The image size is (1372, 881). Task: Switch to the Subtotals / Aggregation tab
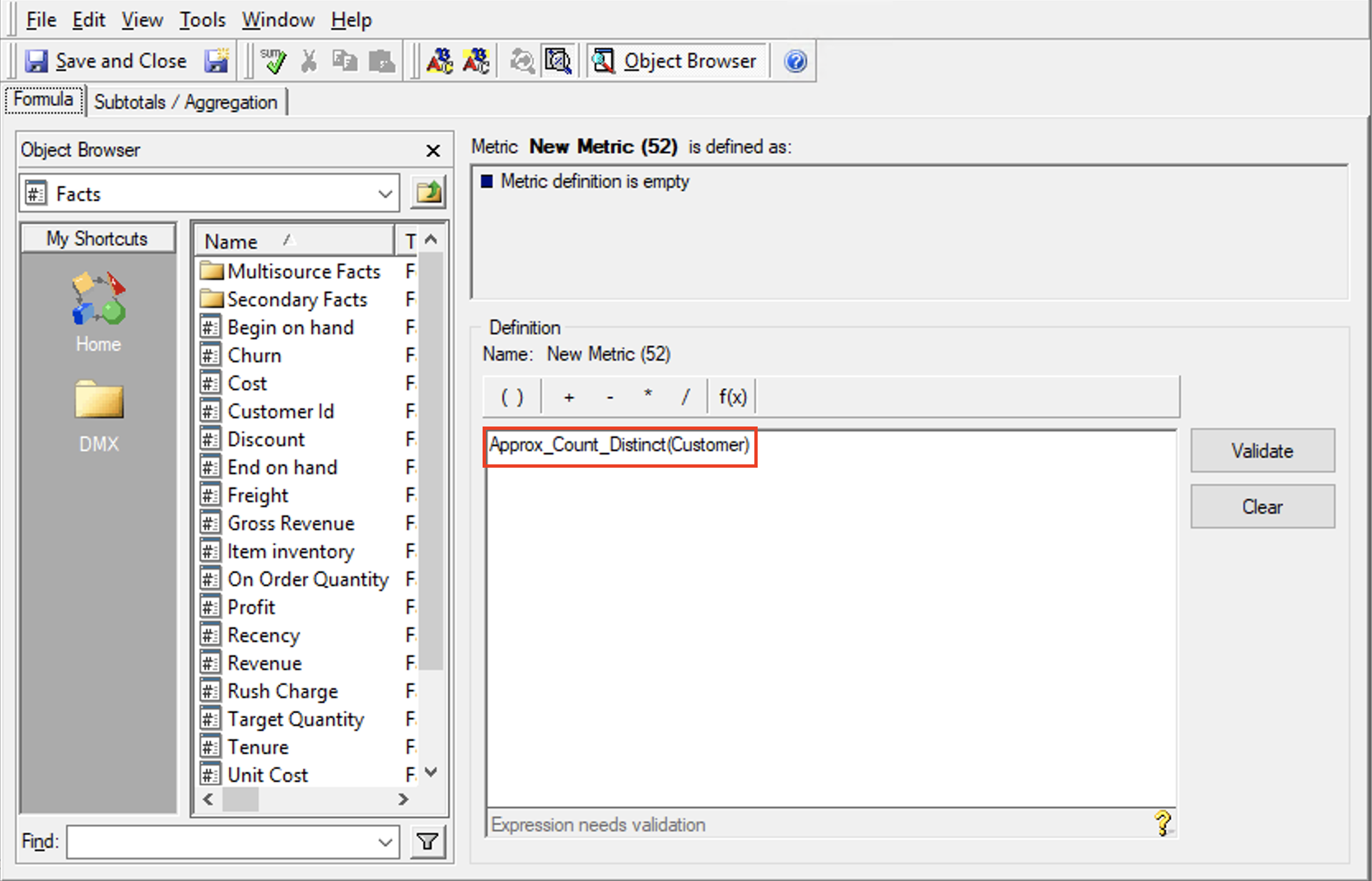point(187,102)
